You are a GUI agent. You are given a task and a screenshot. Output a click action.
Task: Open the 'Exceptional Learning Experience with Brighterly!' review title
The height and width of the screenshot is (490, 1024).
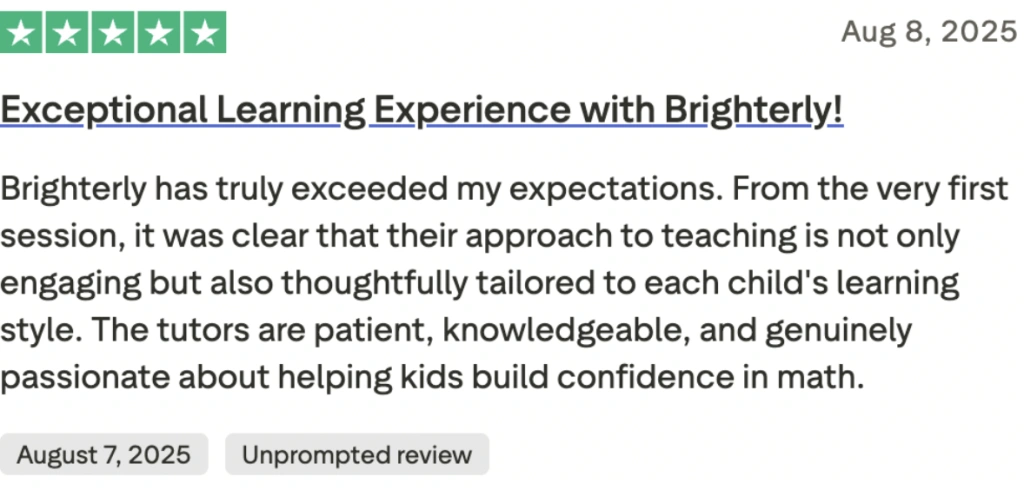pyautogui.click(x=421, y=110)
